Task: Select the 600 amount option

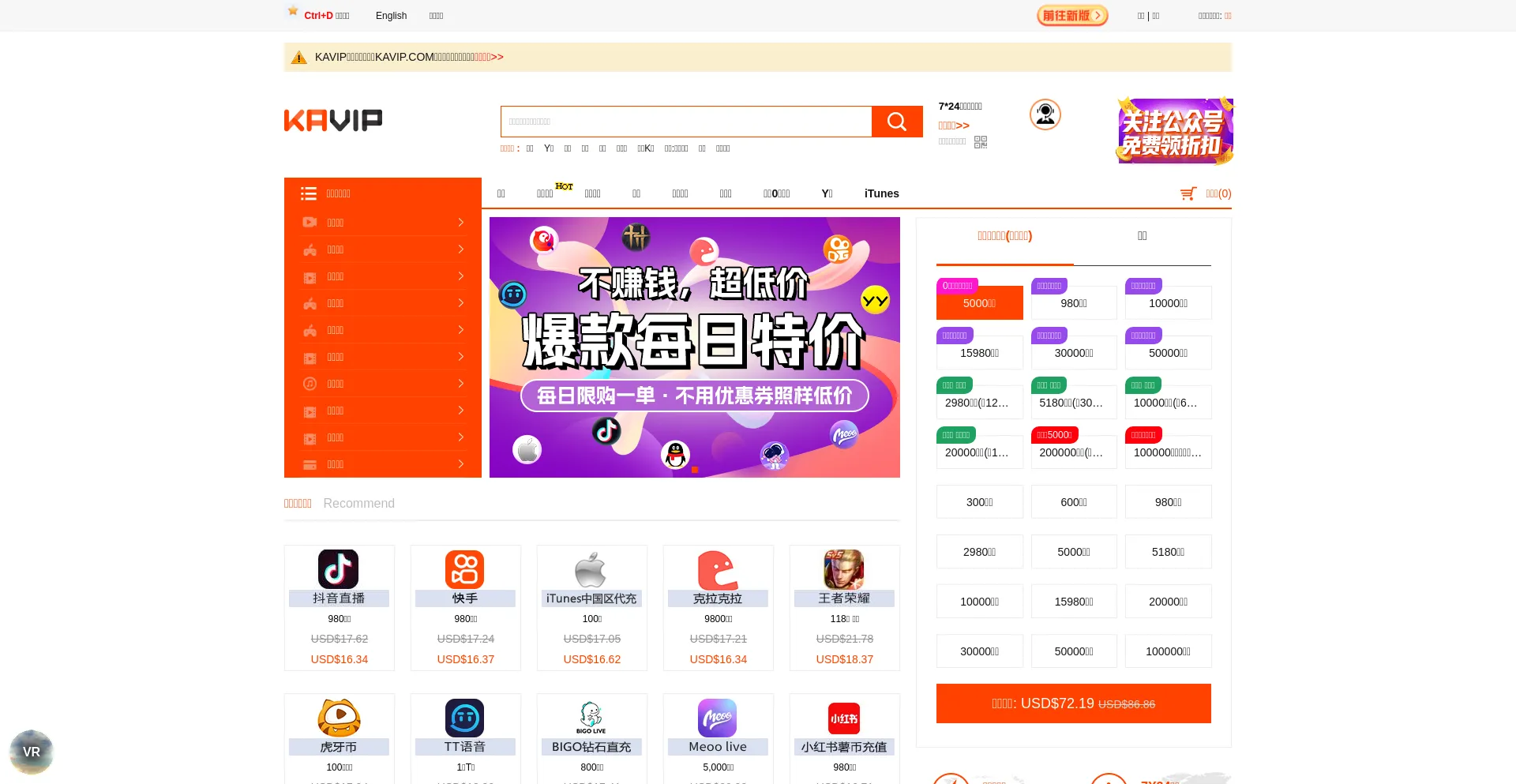Action: click(1074, 502)
